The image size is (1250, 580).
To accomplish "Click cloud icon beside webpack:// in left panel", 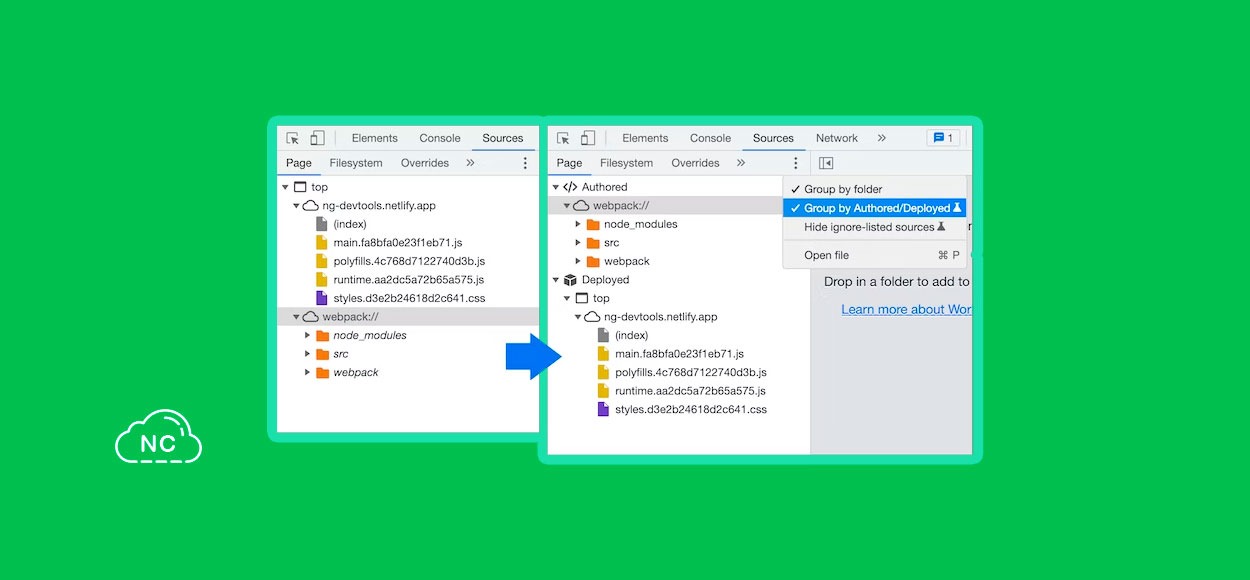I will [x=311, y=317].
